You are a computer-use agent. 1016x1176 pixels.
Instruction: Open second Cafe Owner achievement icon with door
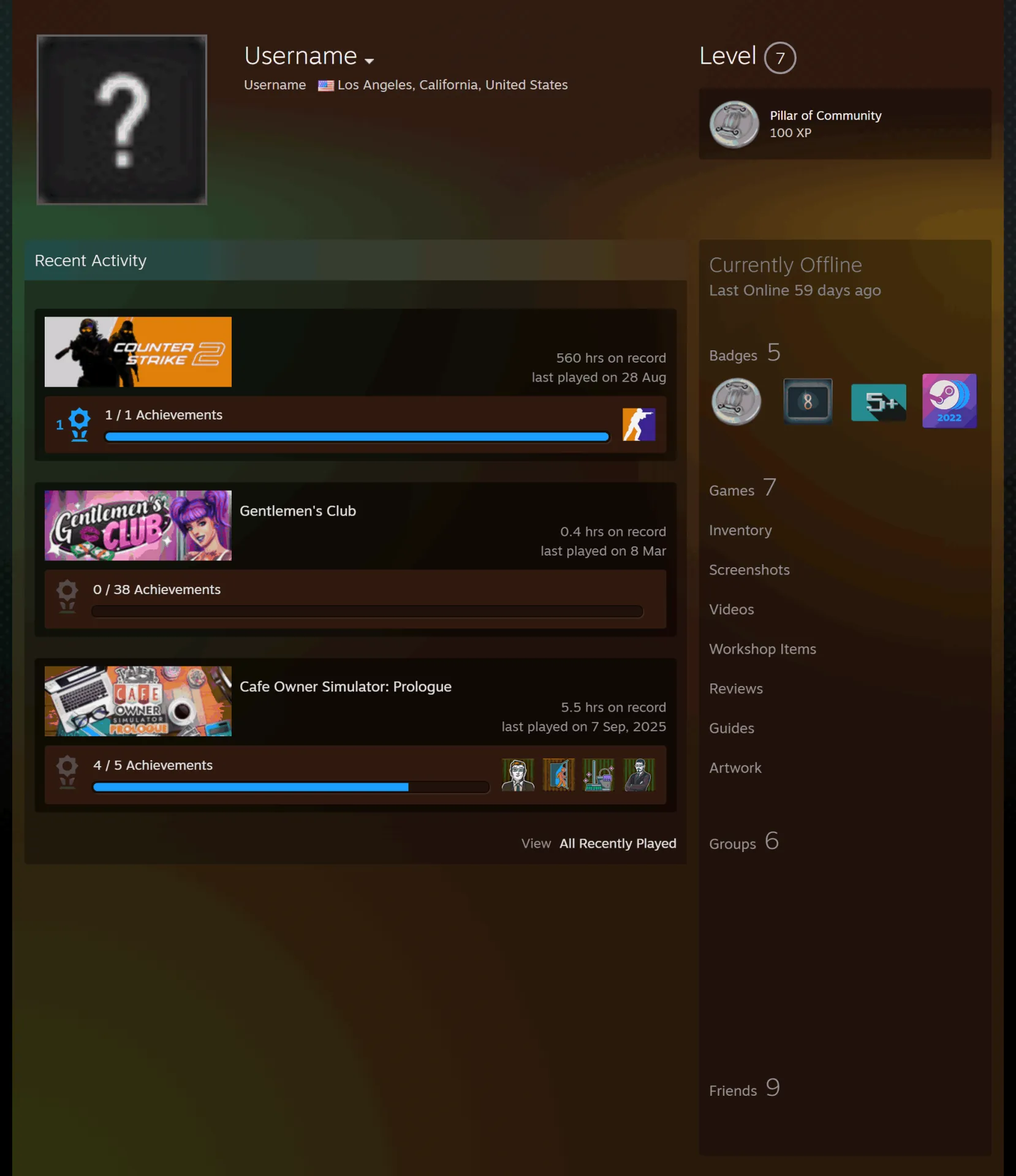(558, 775)
